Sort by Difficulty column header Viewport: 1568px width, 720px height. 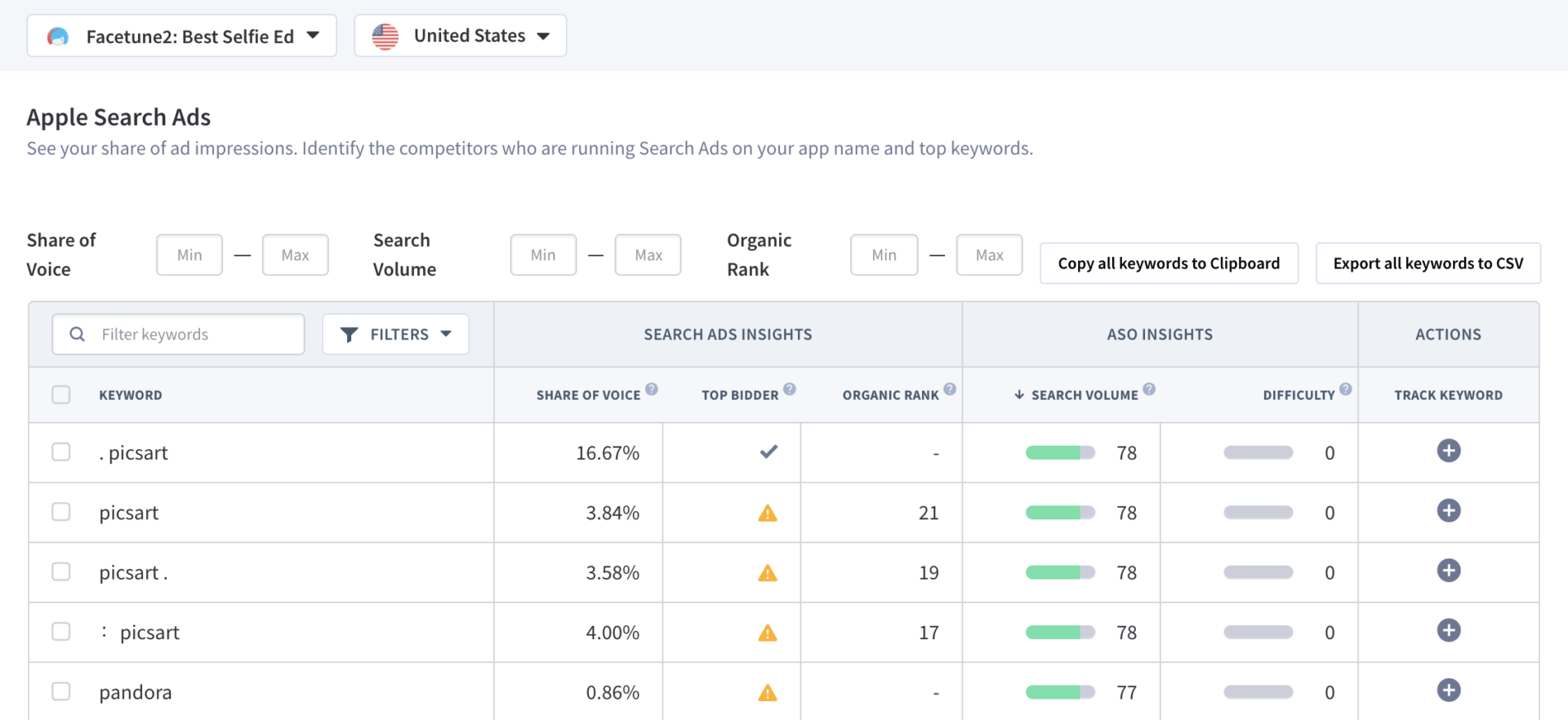tap(1298, 395)
